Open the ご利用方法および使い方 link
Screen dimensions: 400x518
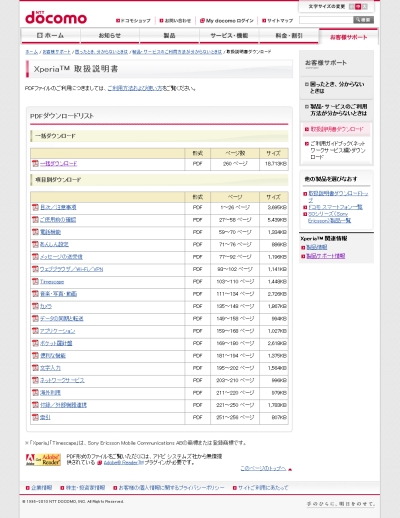coord(135,88)
